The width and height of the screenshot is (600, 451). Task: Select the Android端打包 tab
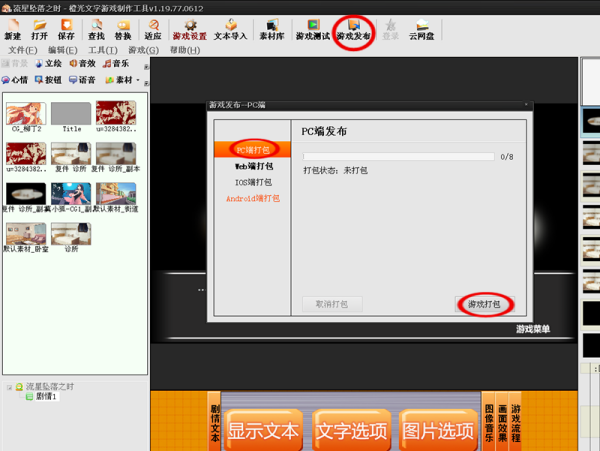coord(253,198)
